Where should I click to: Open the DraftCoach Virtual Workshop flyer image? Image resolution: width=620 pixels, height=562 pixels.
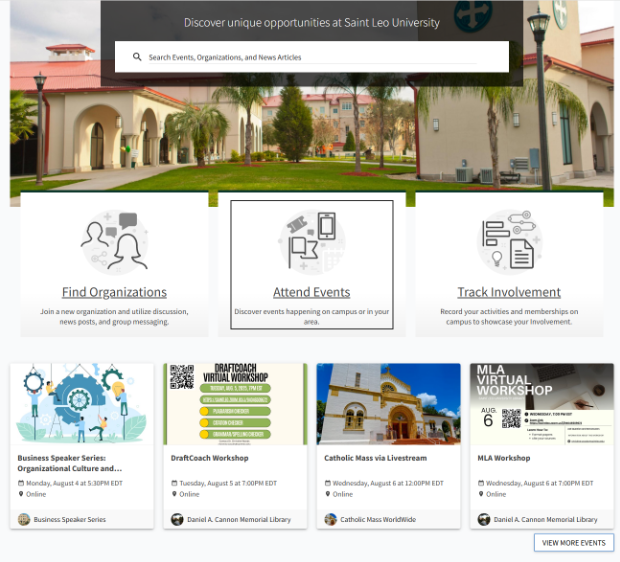(235, 404)
